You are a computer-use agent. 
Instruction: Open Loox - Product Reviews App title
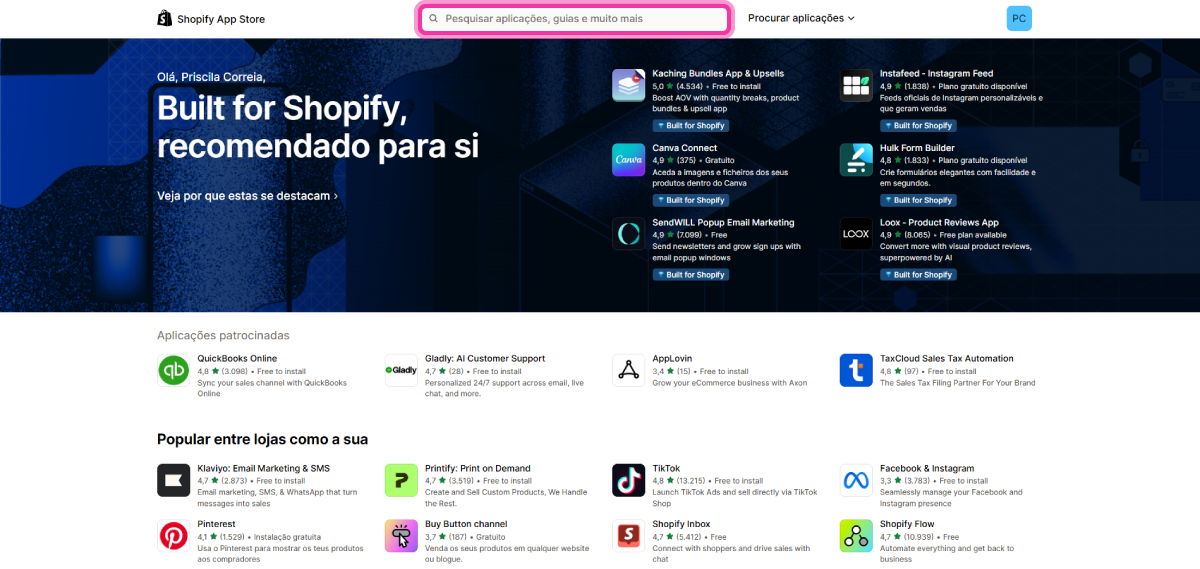pyautogui.click(x=939, y=222)
